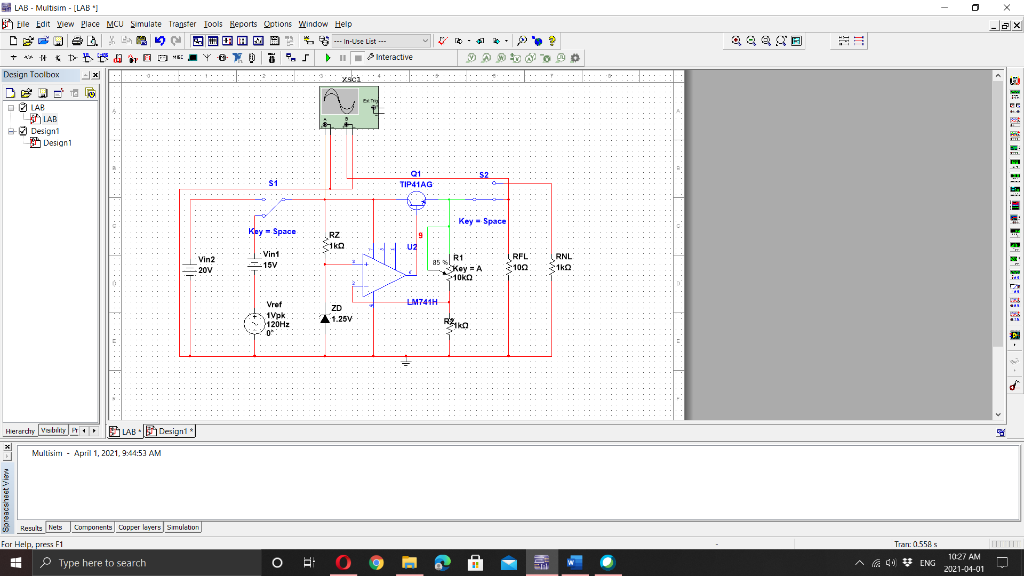
Task: Zoom in using the magnifier toolbar icon
Action: (x=735, y=41)
